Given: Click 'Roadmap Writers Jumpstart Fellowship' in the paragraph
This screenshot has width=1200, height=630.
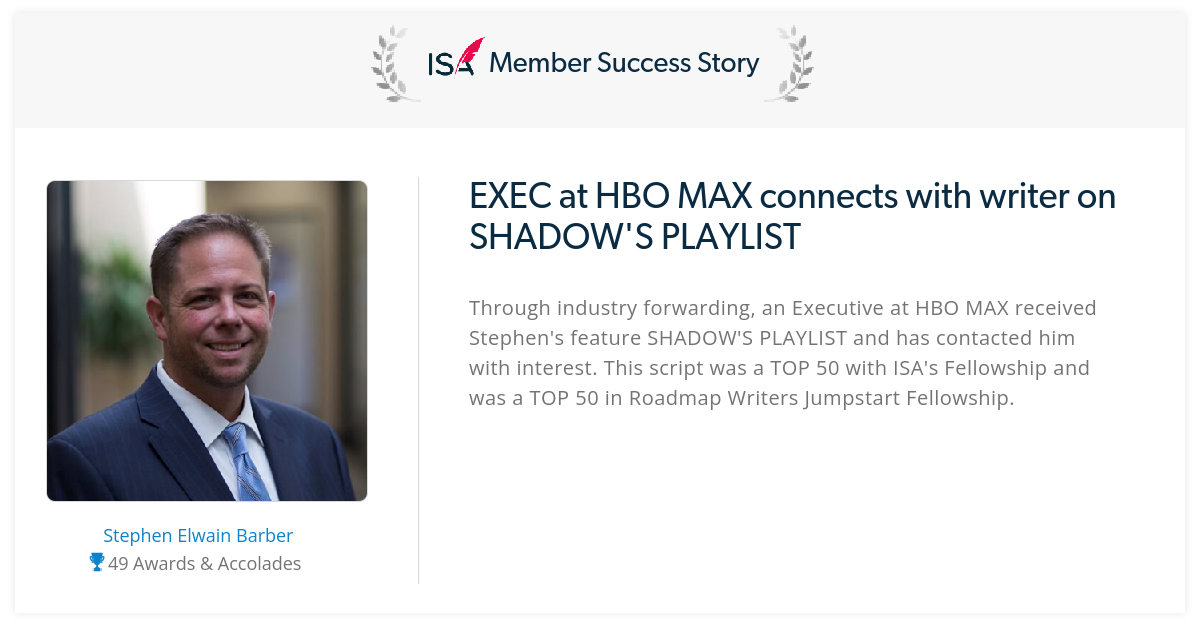Looking at the screenshot, I should [x=822, y=399].
